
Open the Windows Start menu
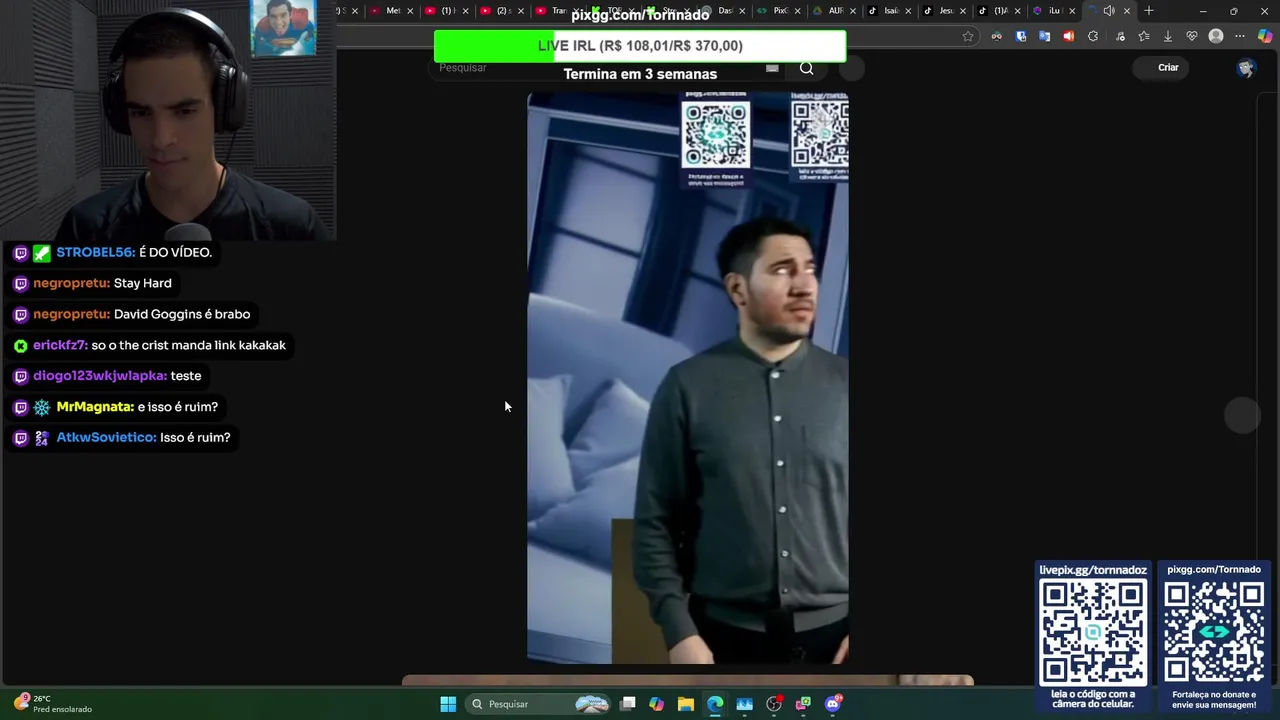(x=448, y=704)
